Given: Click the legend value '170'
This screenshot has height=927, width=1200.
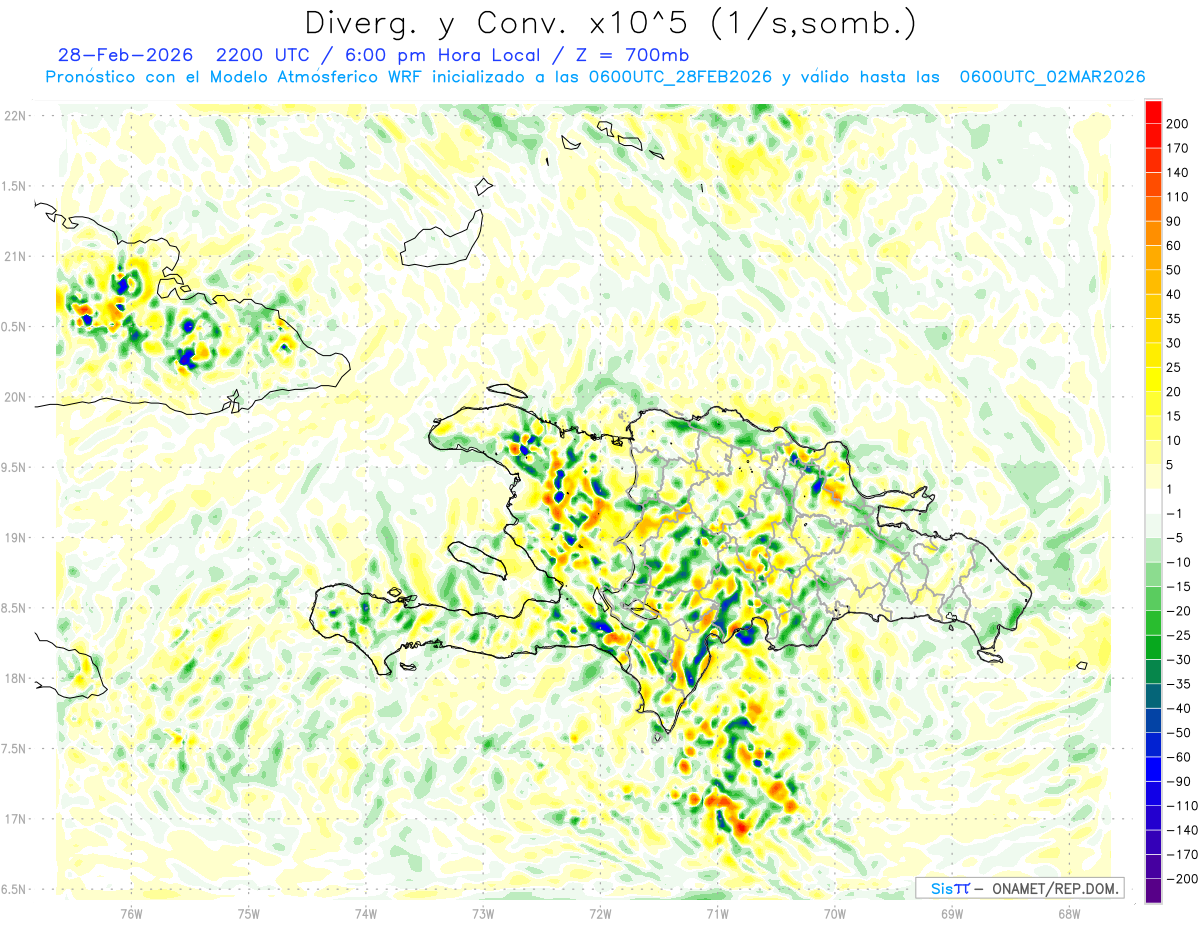Looking at the screenshot, I should coord(1178,148).
